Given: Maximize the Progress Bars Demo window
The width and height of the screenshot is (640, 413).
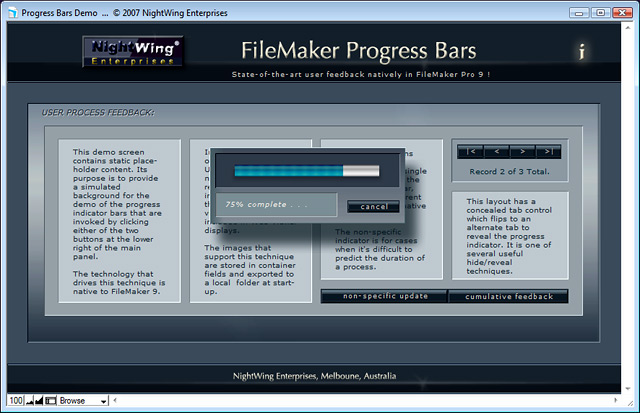Looking at the screenshot, I should 600,13.
